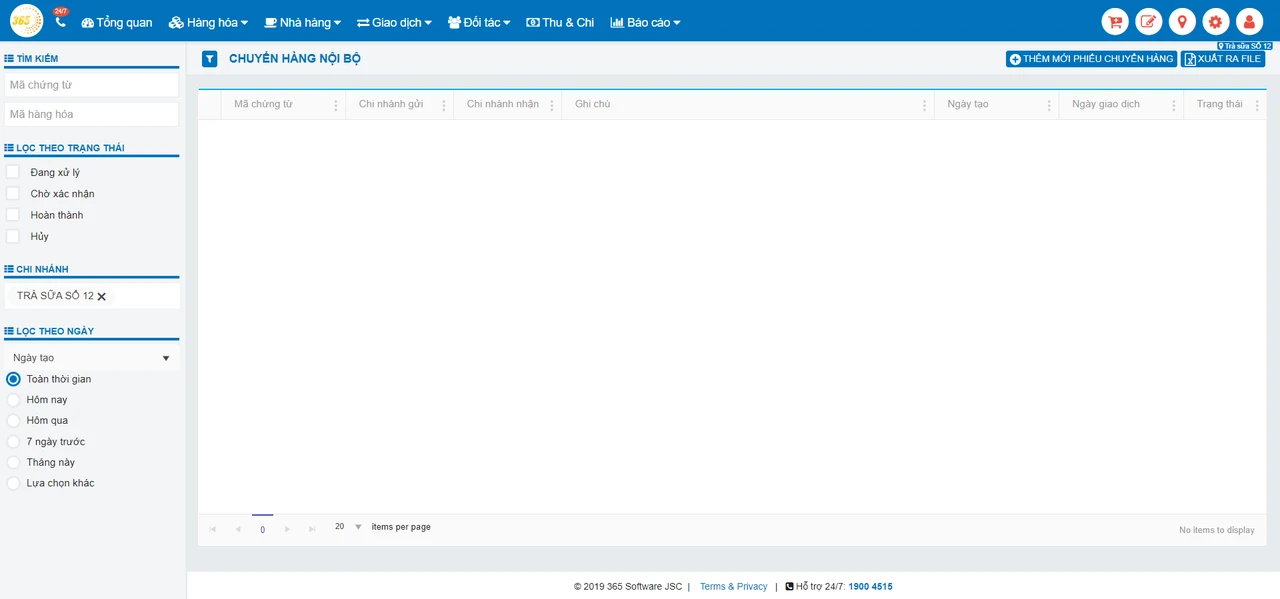Open items per page dropdown
This screenshot has width=1280, height=599.
(x=348, y=527)
